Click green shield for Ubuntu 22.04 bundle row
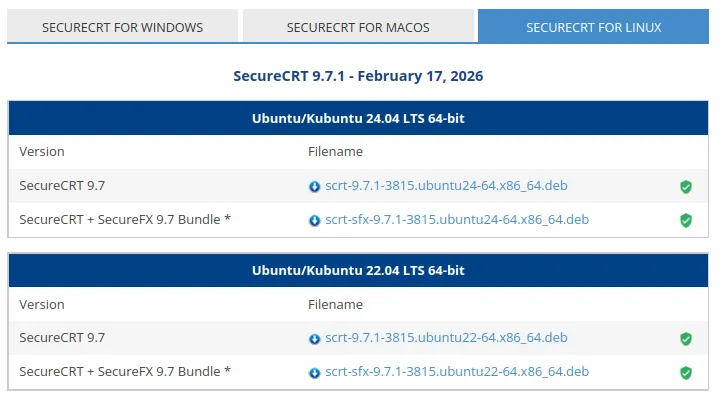Viewport: 720px width, 402px height. (x=686, y=372)
